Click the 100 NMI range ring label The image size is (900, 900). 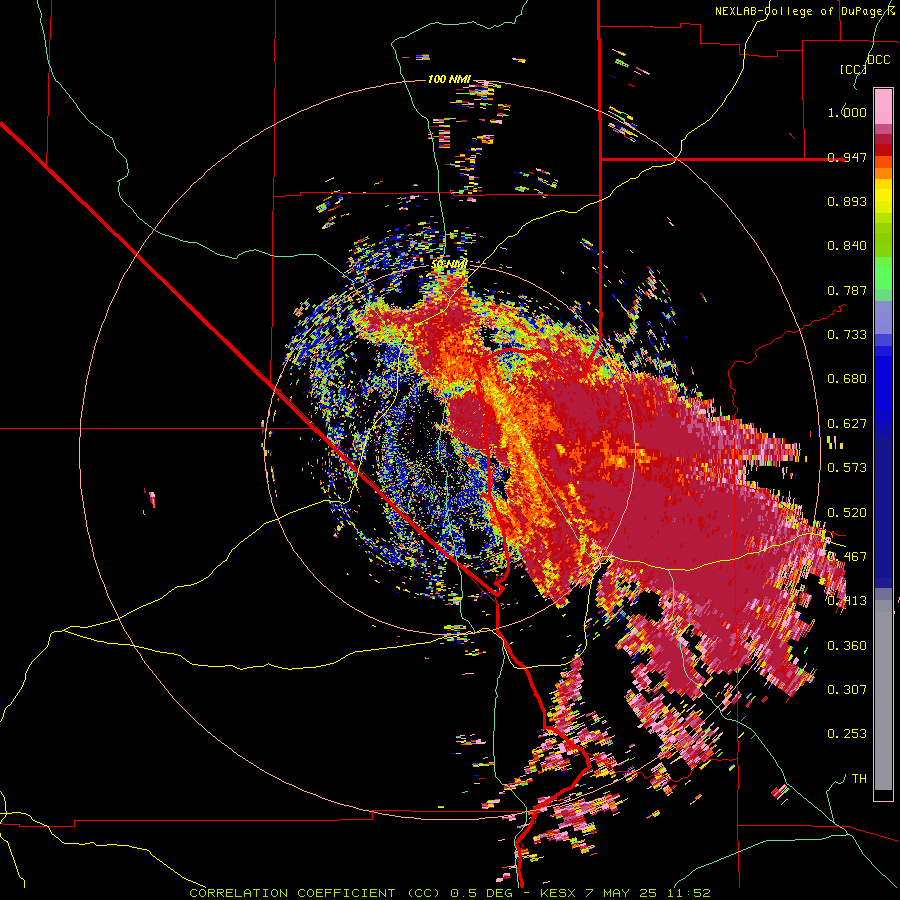[449, 79]
